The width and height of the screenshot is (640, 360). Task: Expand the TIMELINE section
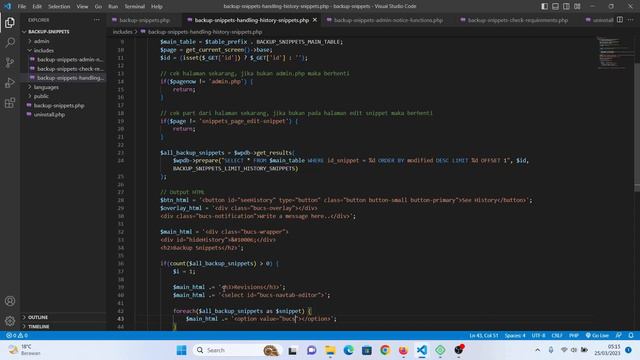coord(63,326)
